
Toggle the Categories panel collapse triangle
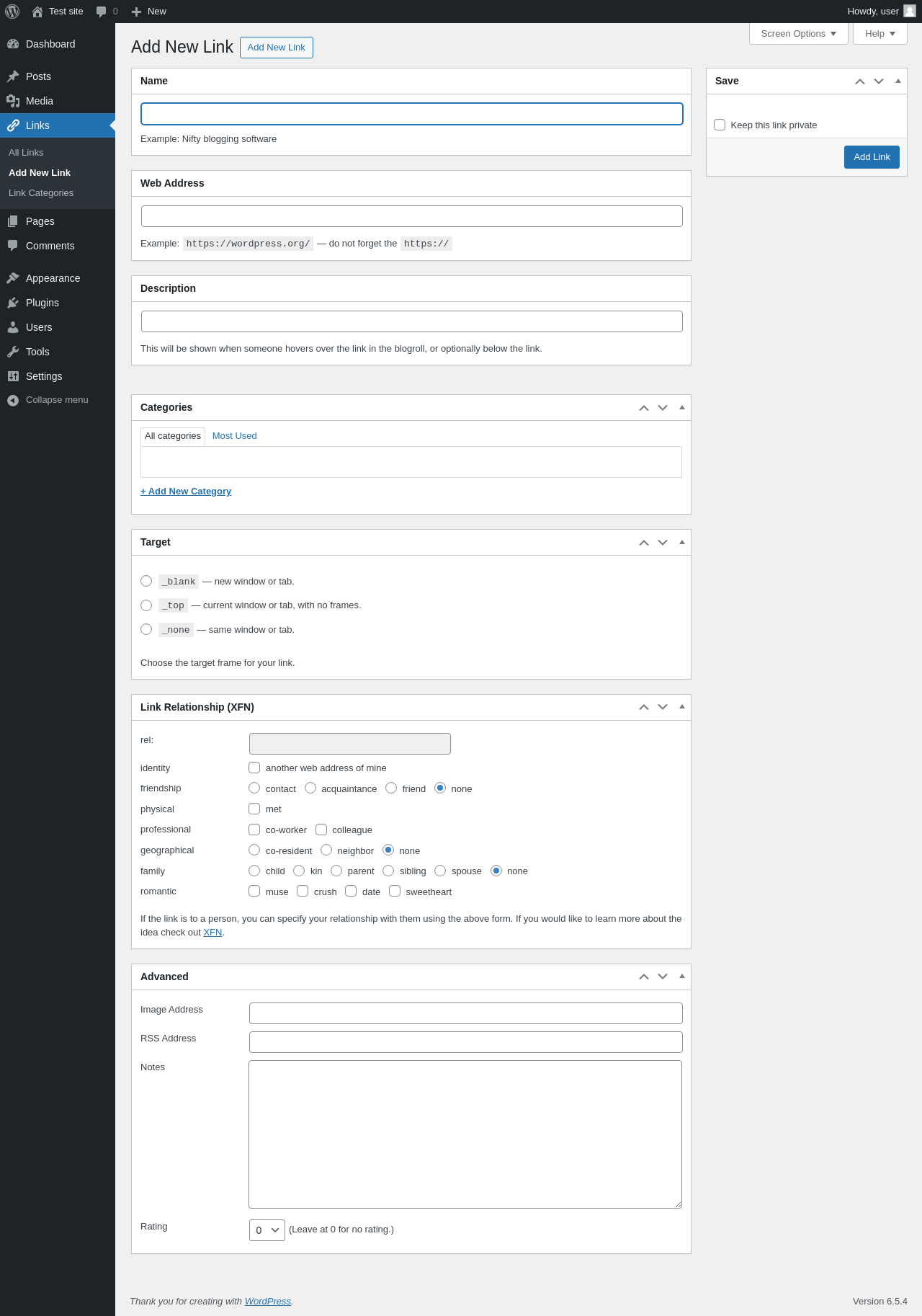point(682,407)
